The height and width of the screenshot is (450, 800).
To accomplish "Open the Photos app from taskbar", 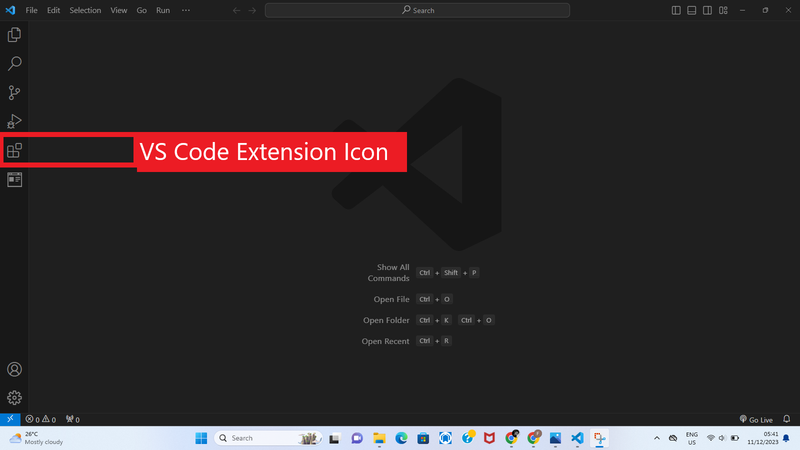I will (555, 438).
